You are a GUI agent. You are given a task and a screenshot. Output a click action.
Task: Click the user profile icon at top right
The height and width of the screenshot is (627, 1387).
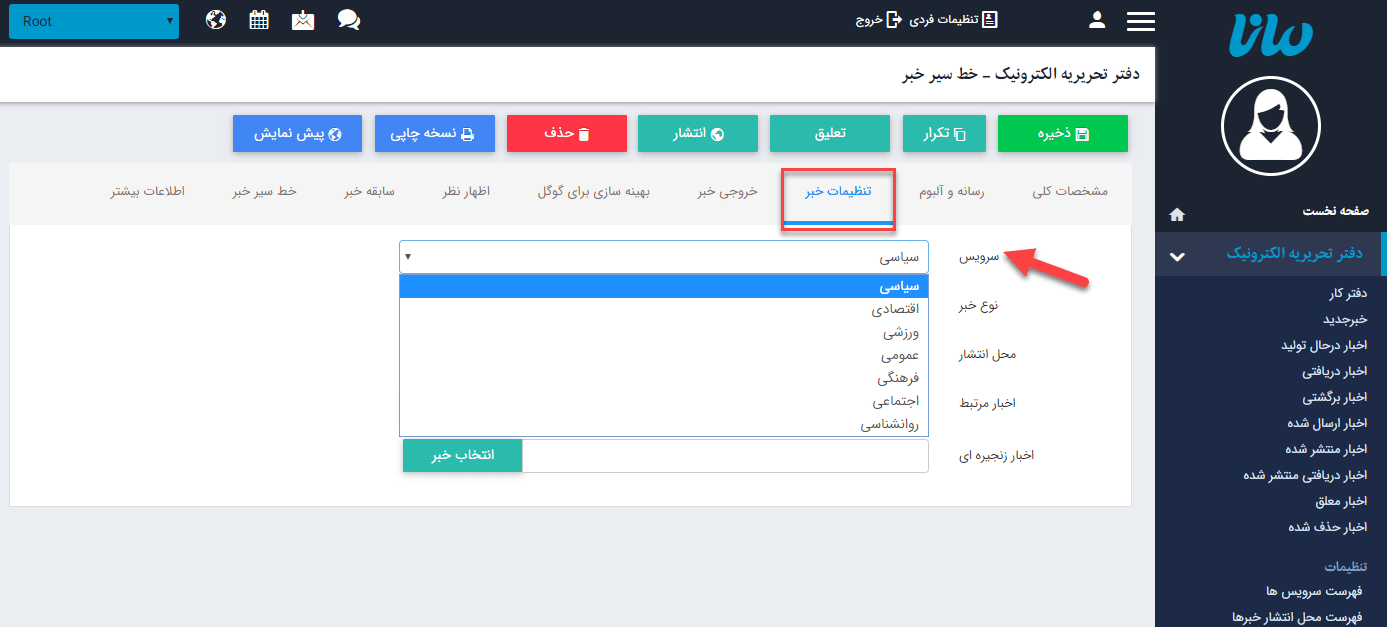click(x=1096, y=19)
